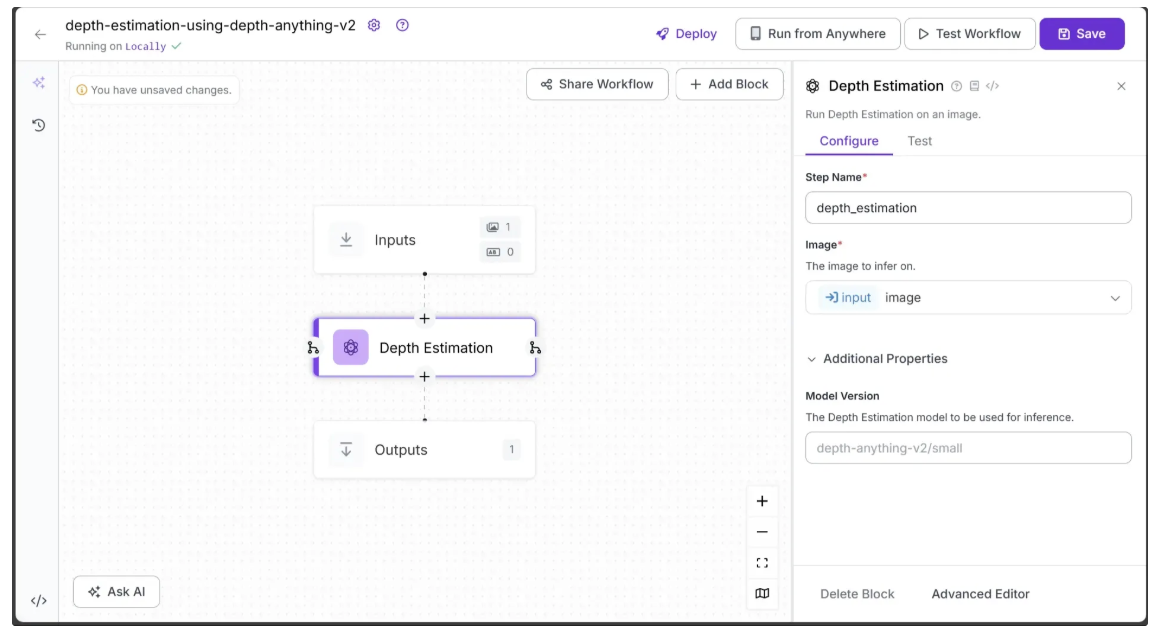Click plus connector below Depth Estimation block
The width and height of the screenshot is (1160, 638).
[424, 377]
